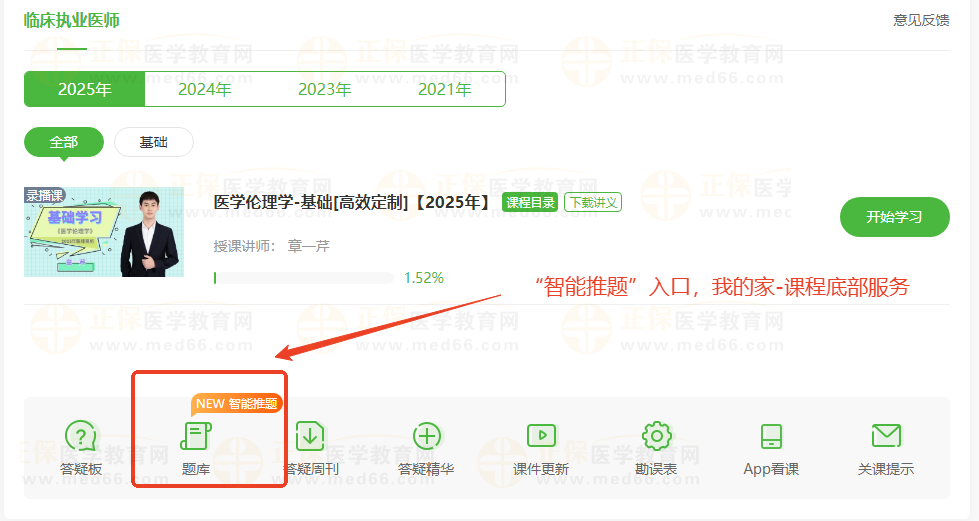Click the NEW 智能推题 badge
This screenshot has width=979, height=521.
point(237,404)
